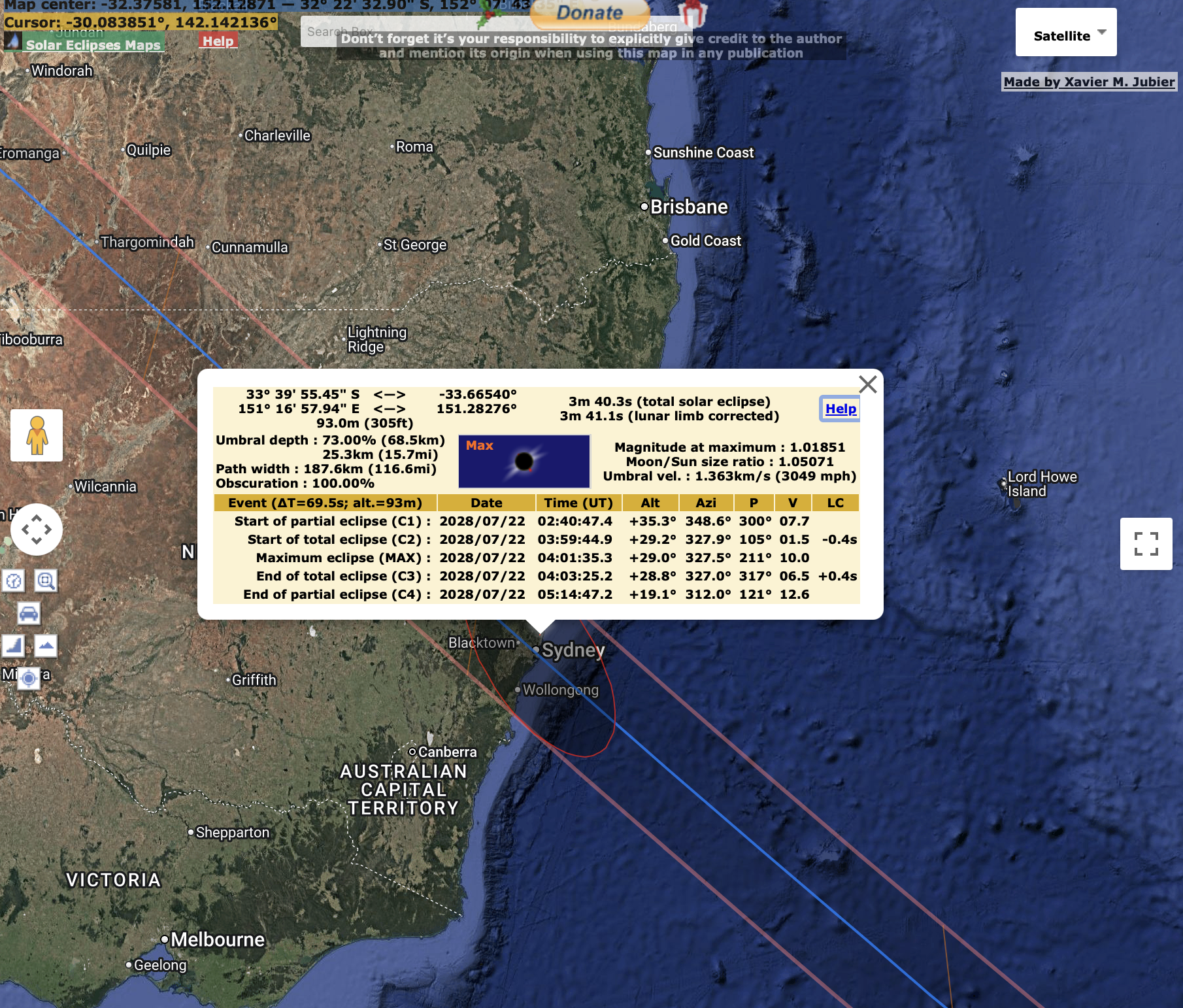Click Maximum eclipse (MAX) row label
Image resolution: width=1183 pixels, height=1008 pixels.
tap(343, 558)
